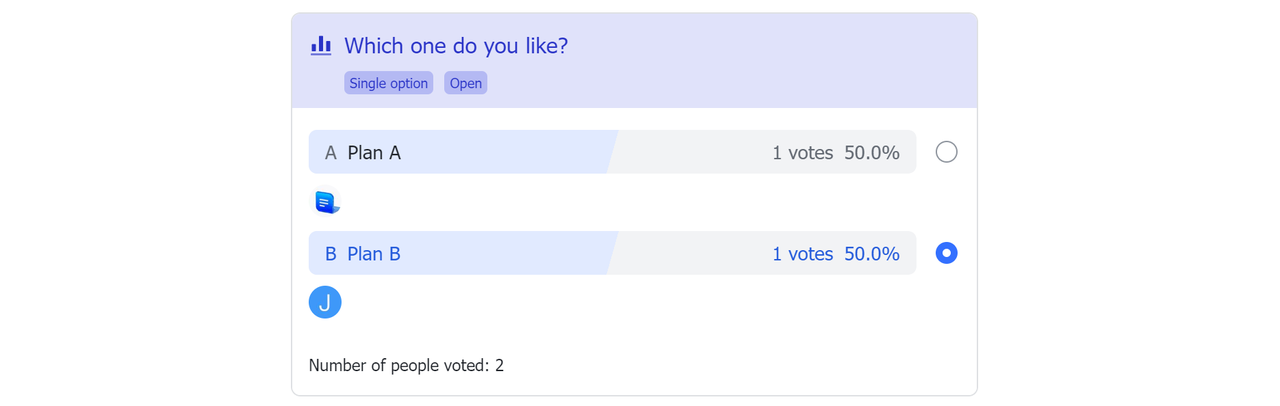This screenshot has width=1280, height=406.
Task: Click the poll title 'Which one do you like?'
Action: coord(456,46)
